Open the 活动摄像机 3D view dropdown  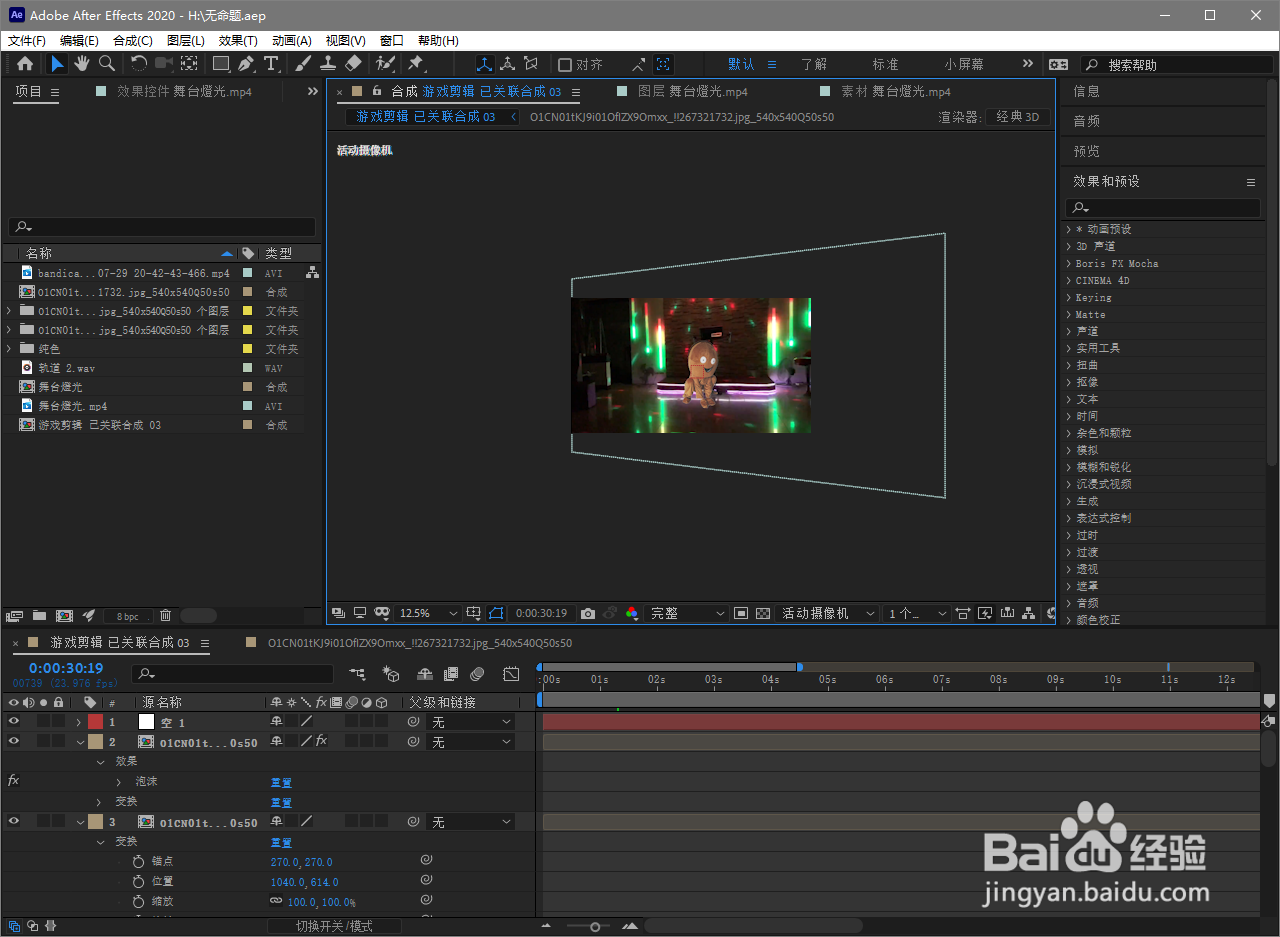click(x=828, y=613)
